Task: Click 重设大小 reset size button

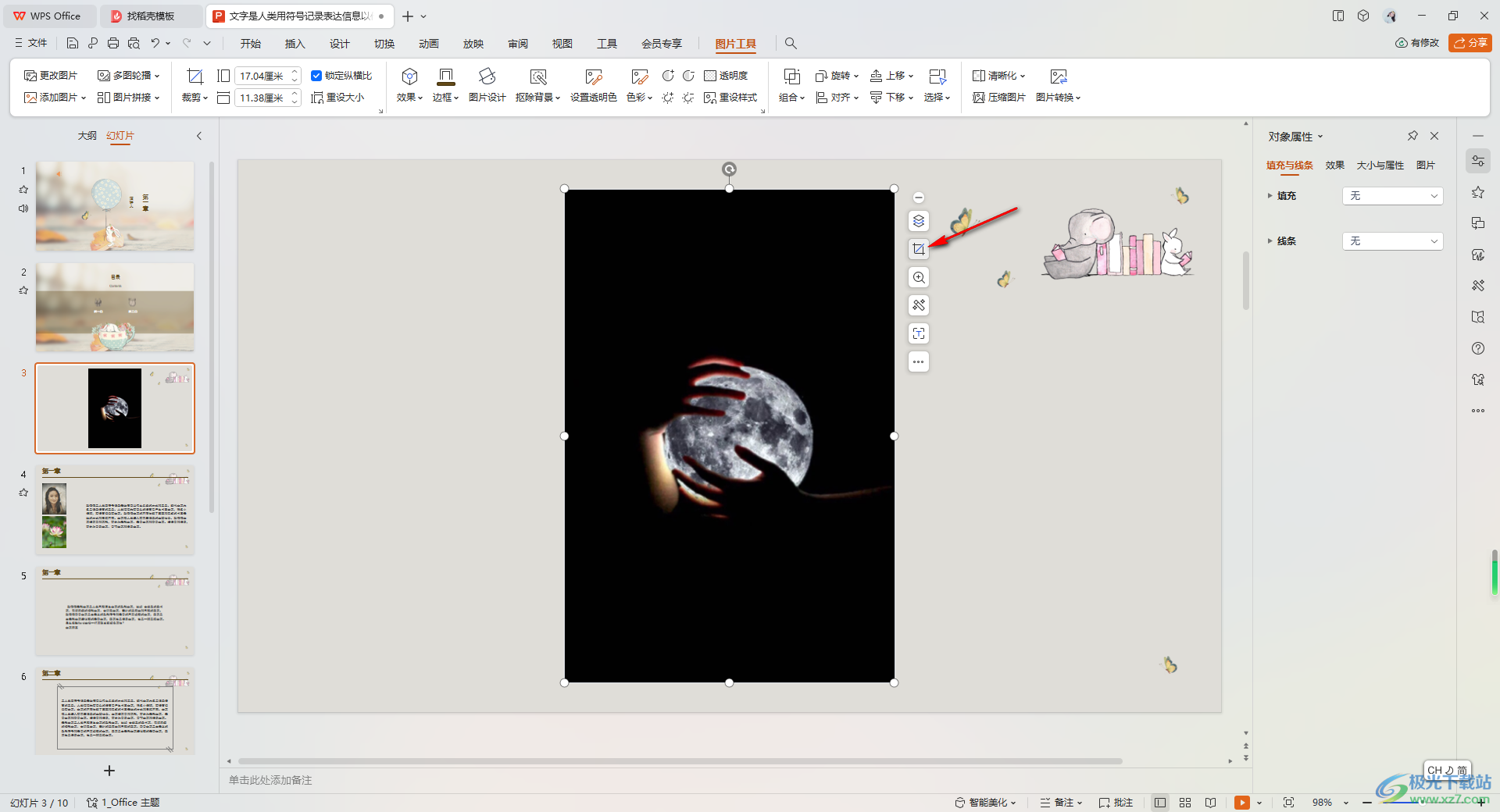Action: coord(337,98)
